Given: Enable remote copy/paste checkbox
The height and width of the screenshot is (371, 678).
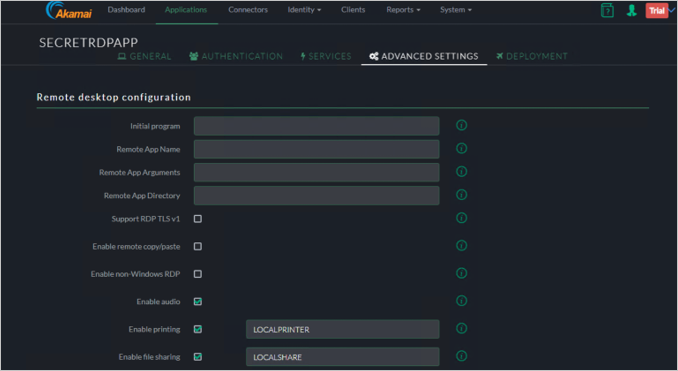Looking at the screenshot, I should 198,246.
